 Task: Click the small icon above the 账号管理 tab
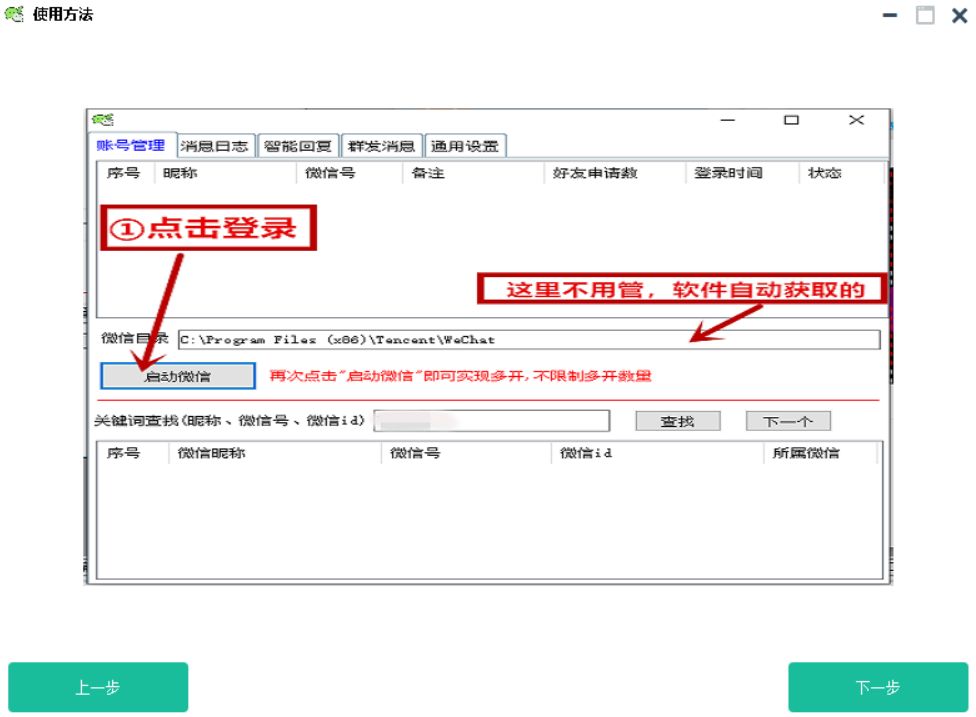pyautogui.click(x=102, y=120)
